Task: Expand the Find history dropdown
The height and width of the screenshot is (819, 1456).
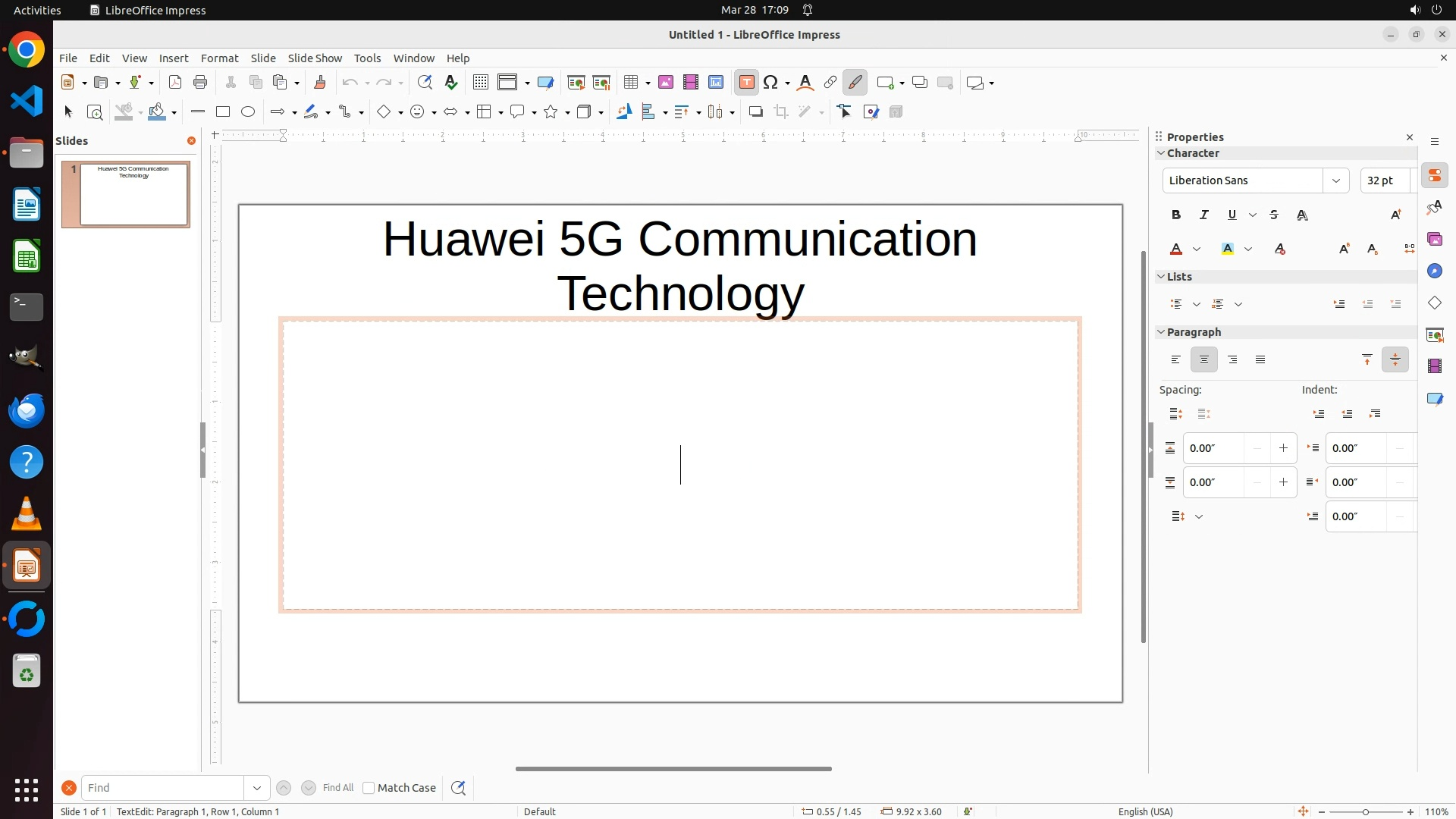Action: click(x=257, y=788)
